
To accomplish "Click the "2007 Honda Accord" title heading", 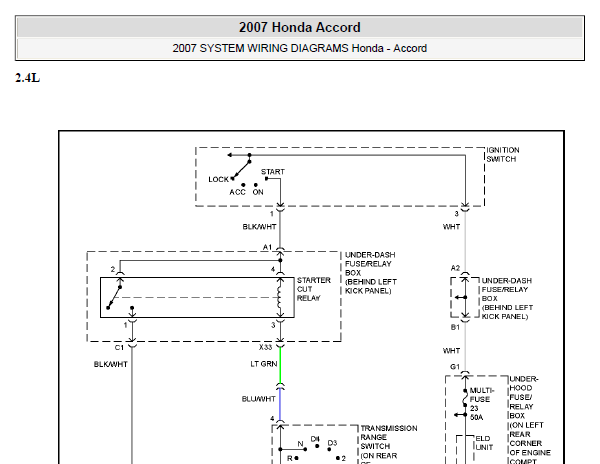I will (x=300, y=28).
